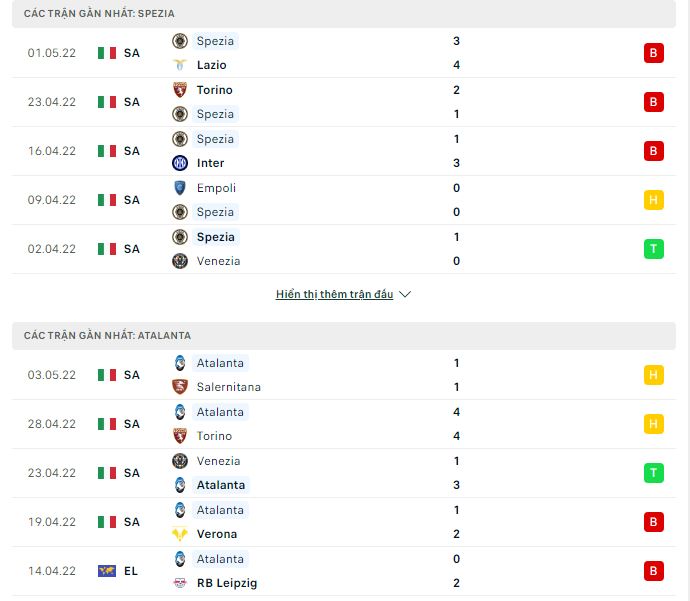Click the red B badge for Atalanta vs Verona

pos(653,522)
